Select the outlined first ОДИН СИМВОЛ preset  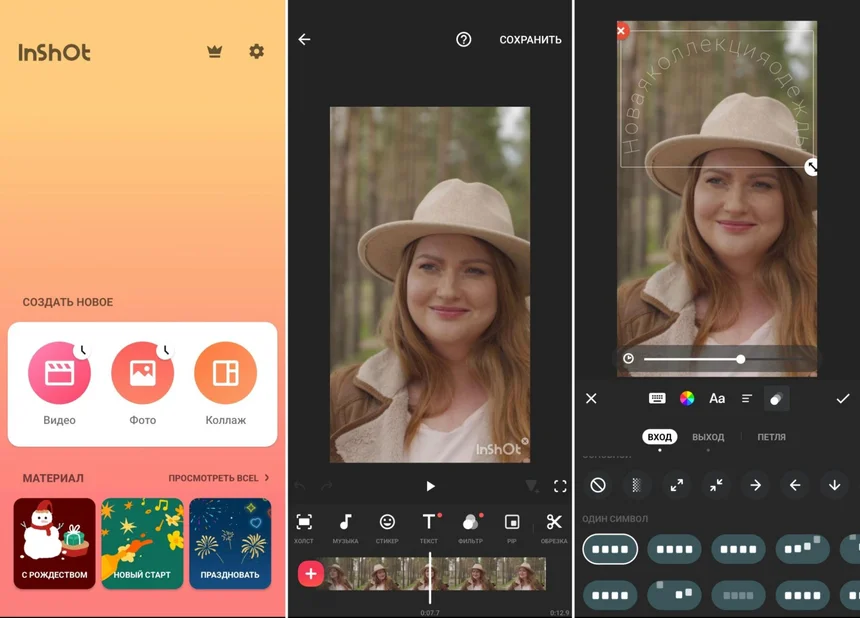pyautogui.click(x=610, y=549)
